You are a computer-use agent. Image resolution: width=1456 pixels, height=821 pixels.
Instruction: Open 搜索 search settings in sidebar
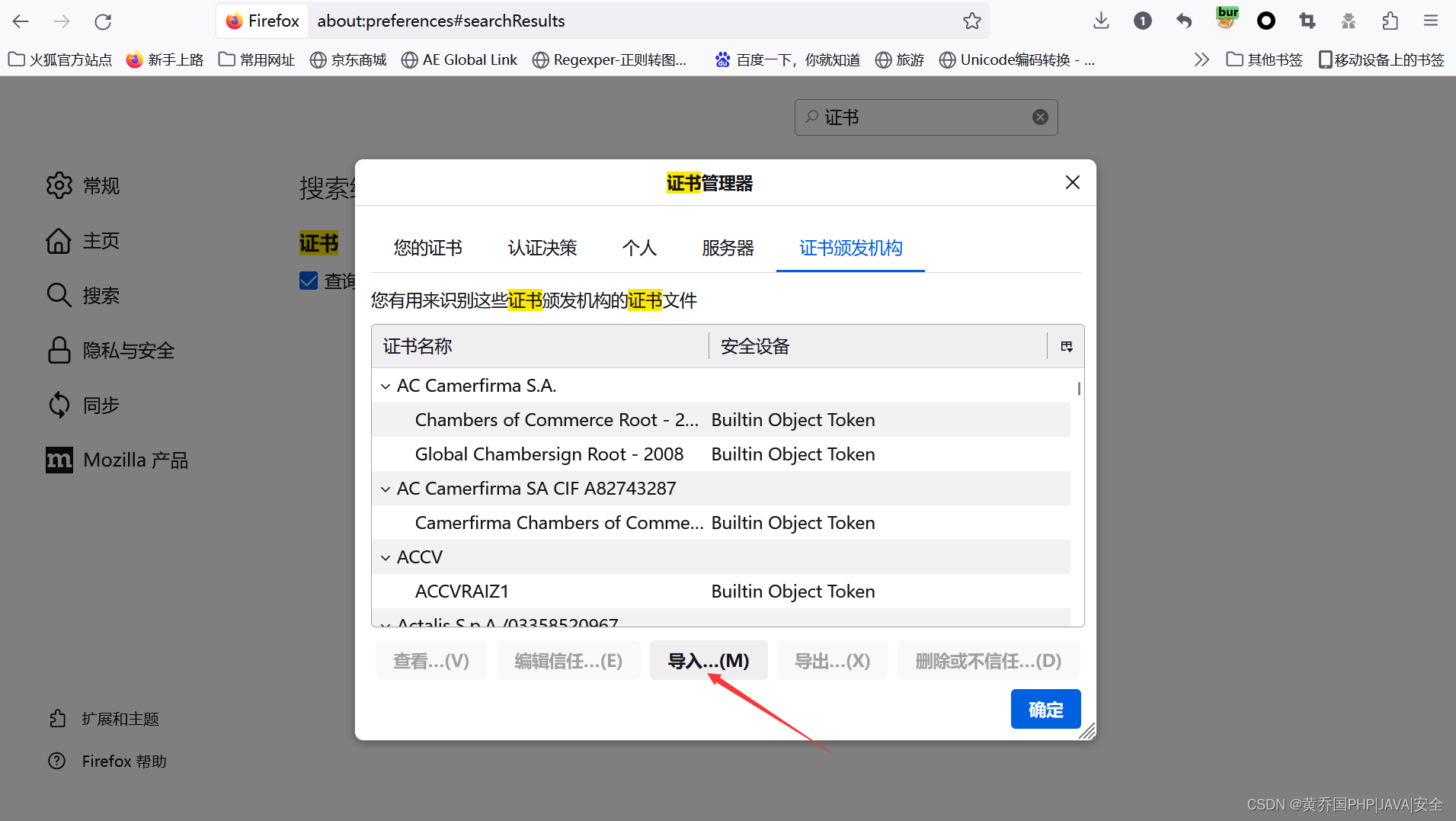coord(82,296)
